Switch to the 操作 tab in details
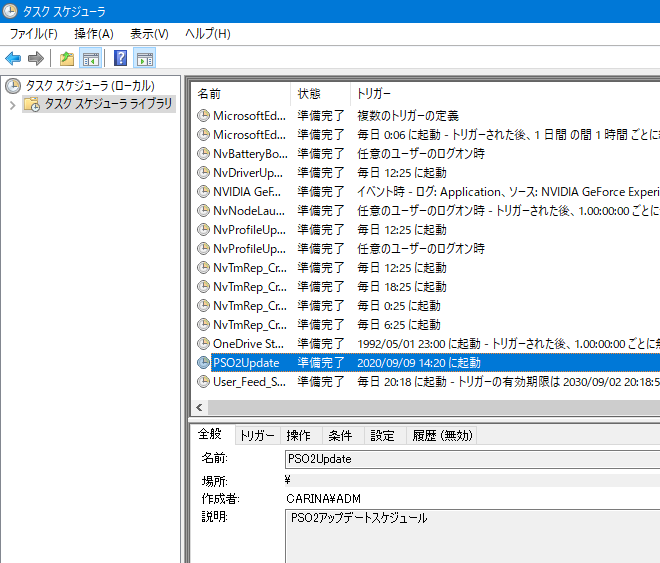Image resolution: width=660 pixels, height=563 pixels. [x=299, y=436]
